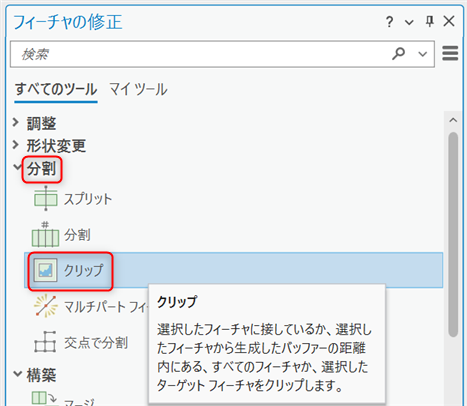Select the 交点で分割 tool icon
This screenshot has height=406, width=467.
coord(45,342)
